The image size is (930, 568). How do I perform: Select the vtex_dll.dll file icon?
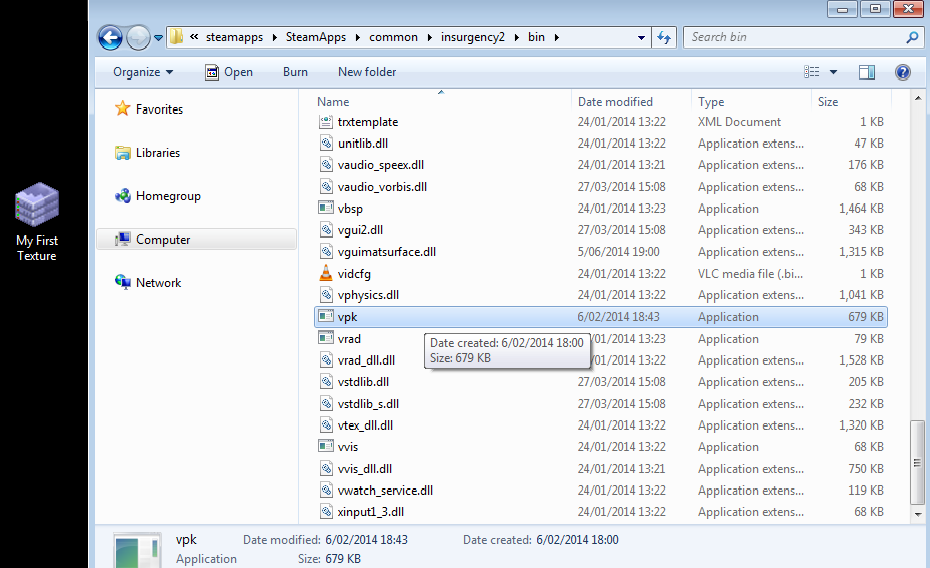pos(326,425)
